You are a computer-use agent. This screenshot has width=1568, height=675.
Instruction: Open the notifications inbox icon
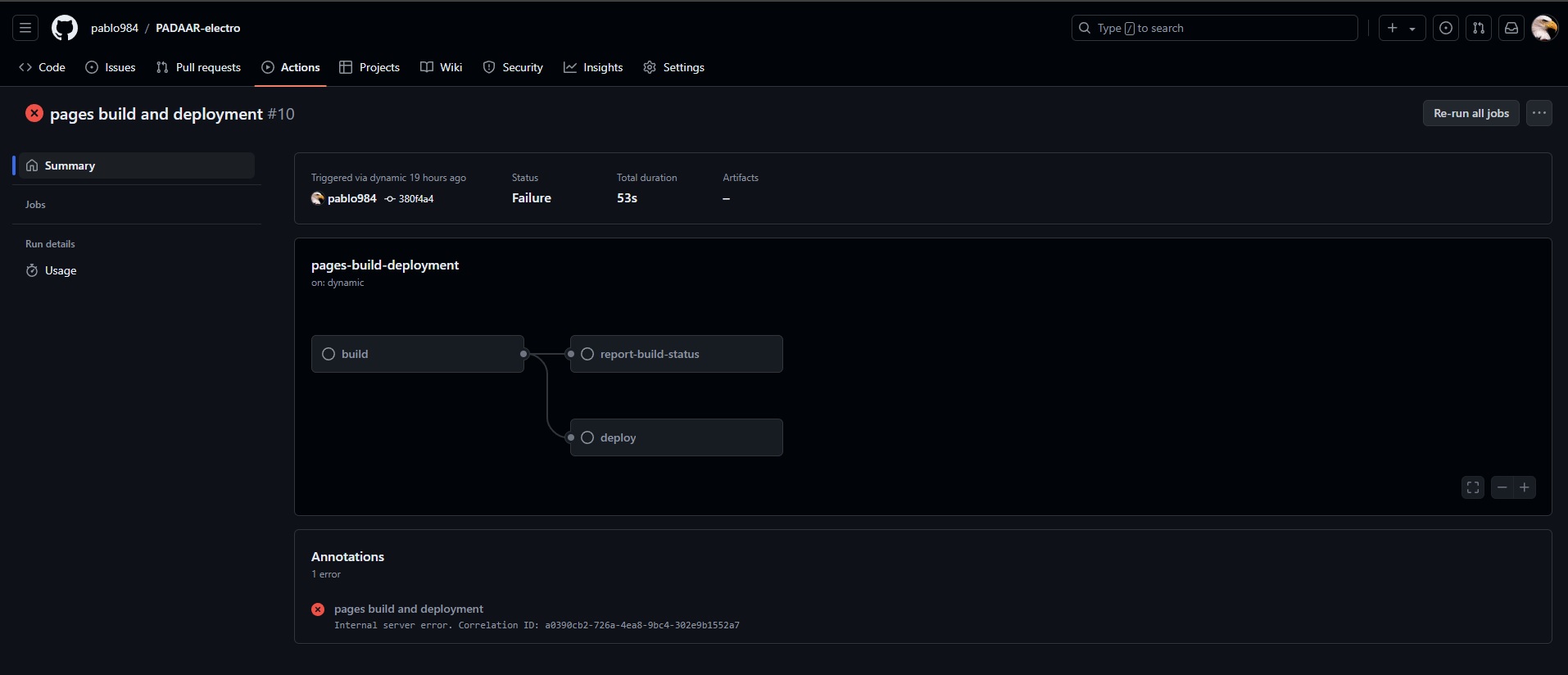1511,28
